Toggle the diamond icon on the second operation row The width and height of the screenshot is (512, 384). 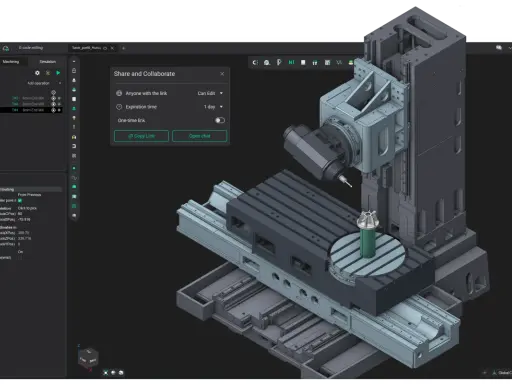pos(53,104)
